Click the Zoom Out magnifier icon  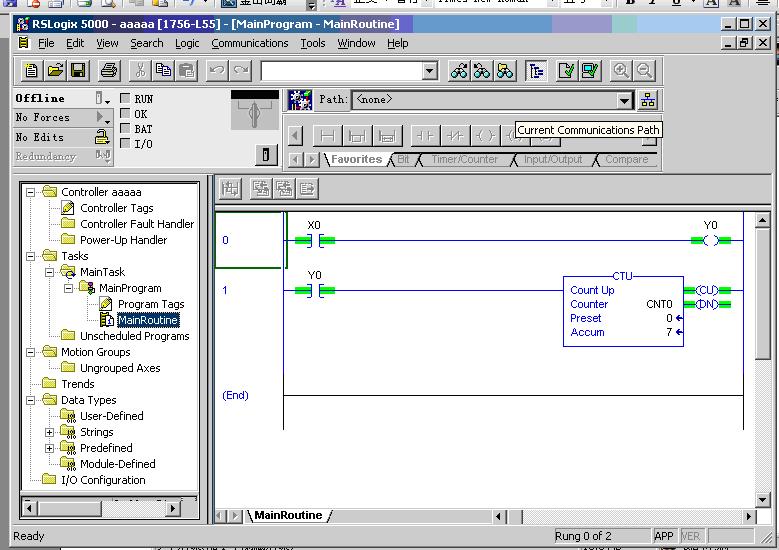coord(644,70)
